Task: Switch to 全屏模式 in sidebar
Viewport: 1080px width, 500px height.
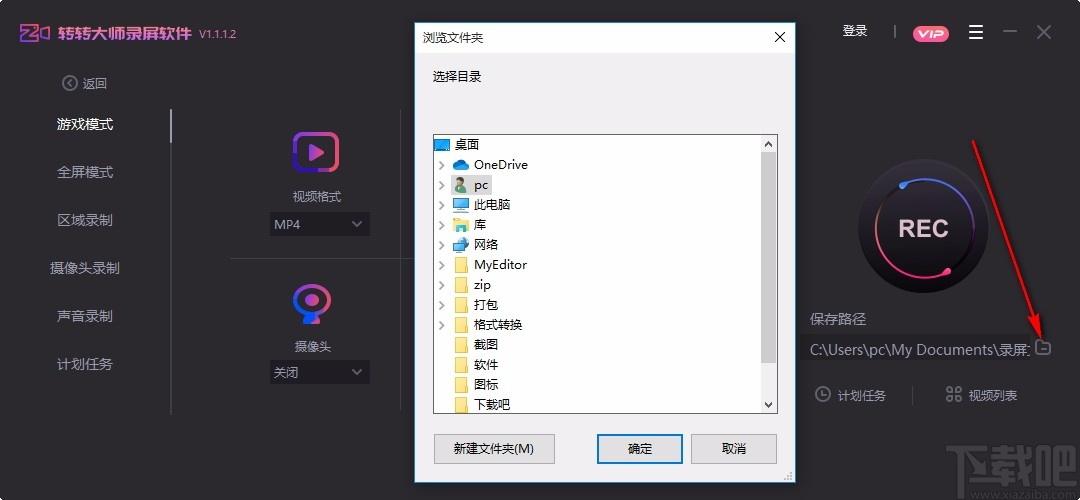Action: pyautogui.click(x=85, y=172)
